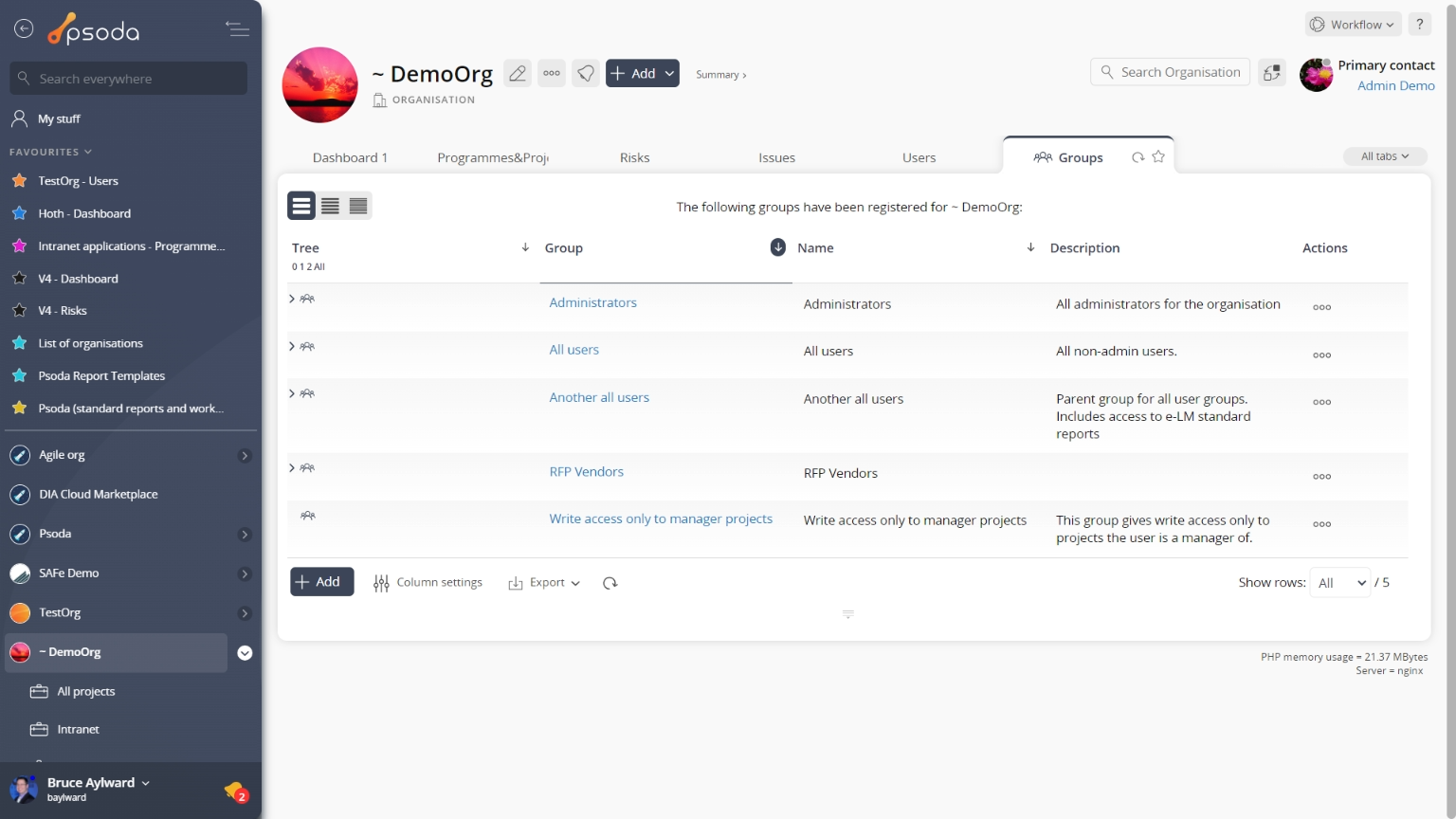Viewport: 1456px width, 819px height.
Task: Select the spacious row density view icon
Action: pos(301,206)
